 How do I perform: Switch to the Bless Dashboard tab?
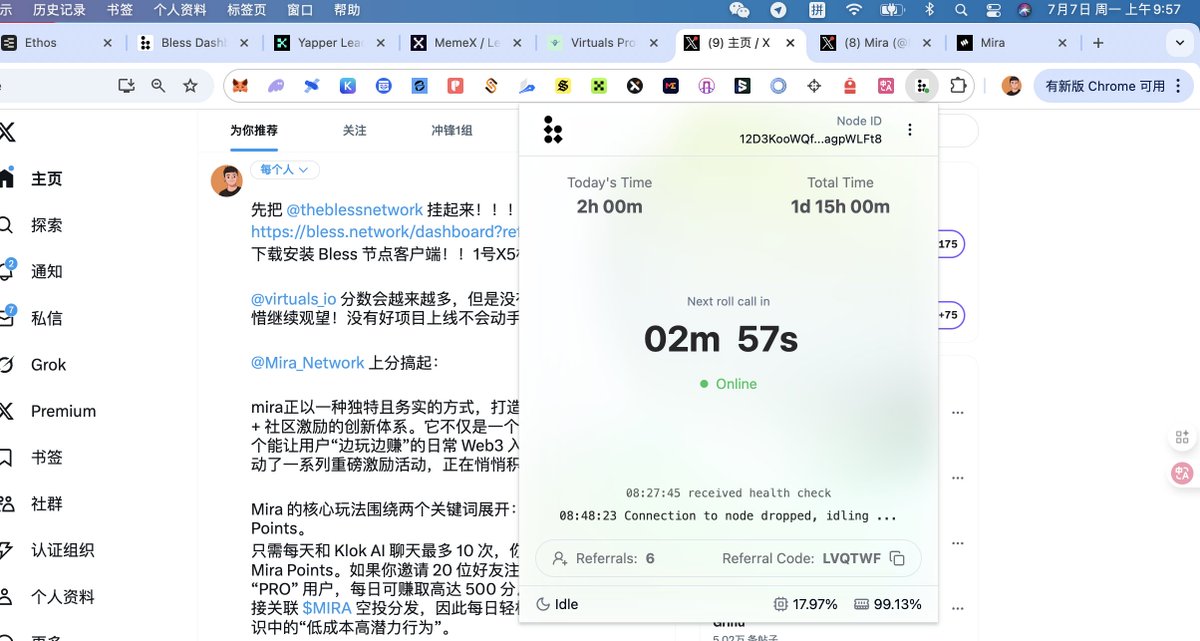point(194,43)
